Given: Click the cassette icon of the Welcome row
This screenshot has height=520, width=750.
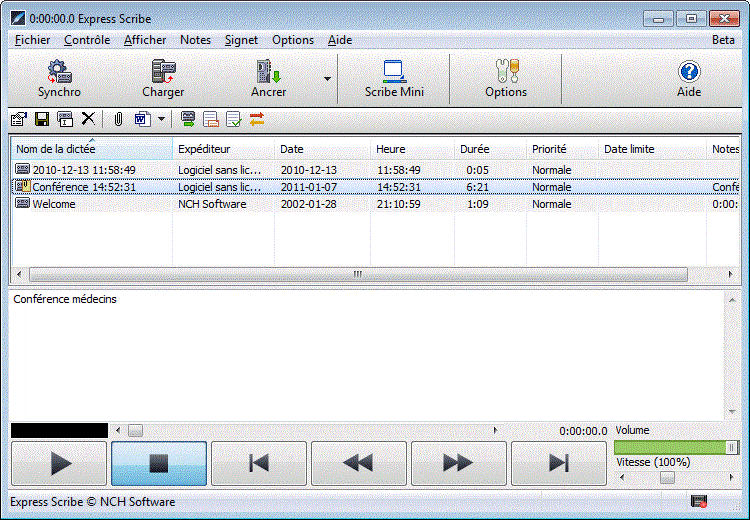Looking at the screenshot, I should (x=22, y=203).
